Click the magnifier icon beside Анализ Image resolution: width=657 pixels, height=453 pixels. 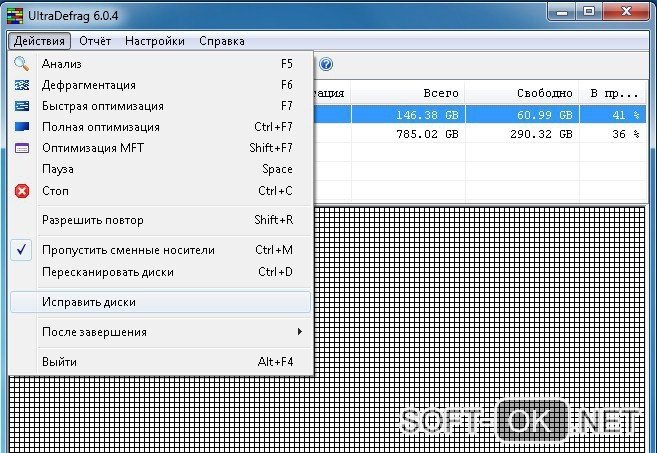(x=21, y=64)
